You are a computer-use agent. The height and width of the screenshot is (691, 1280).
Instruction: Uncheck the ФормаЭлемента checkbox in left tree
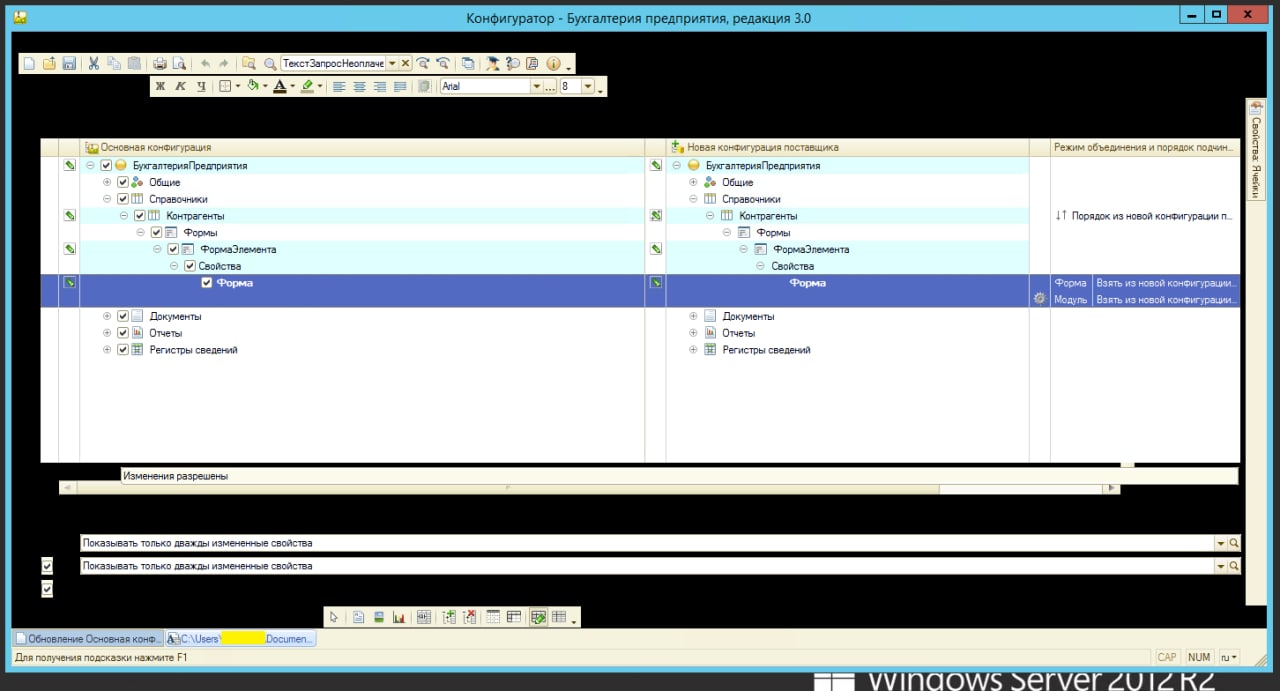[x=173, y=249]
